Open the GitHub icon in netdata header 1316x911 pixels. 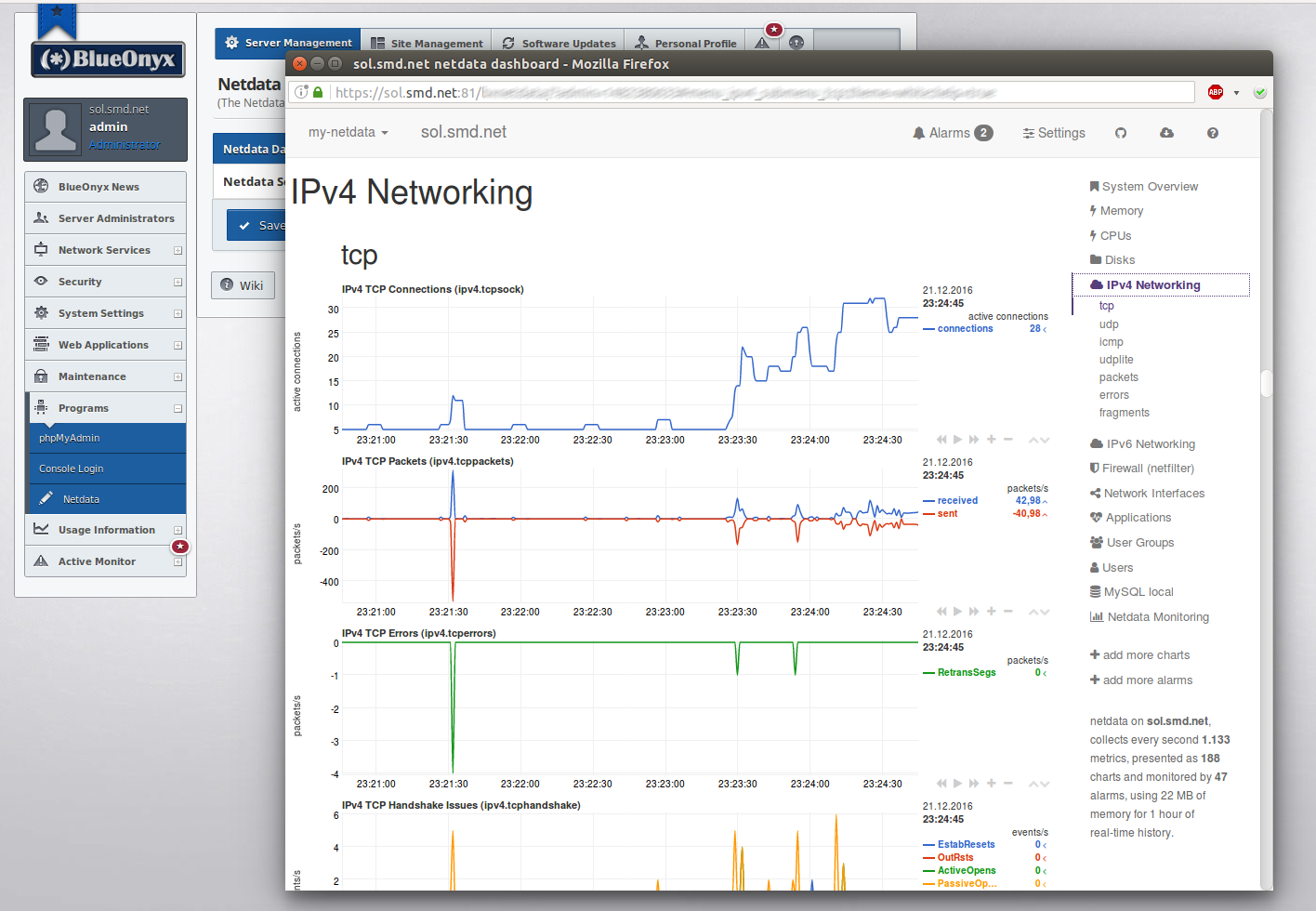point(1121,133)
